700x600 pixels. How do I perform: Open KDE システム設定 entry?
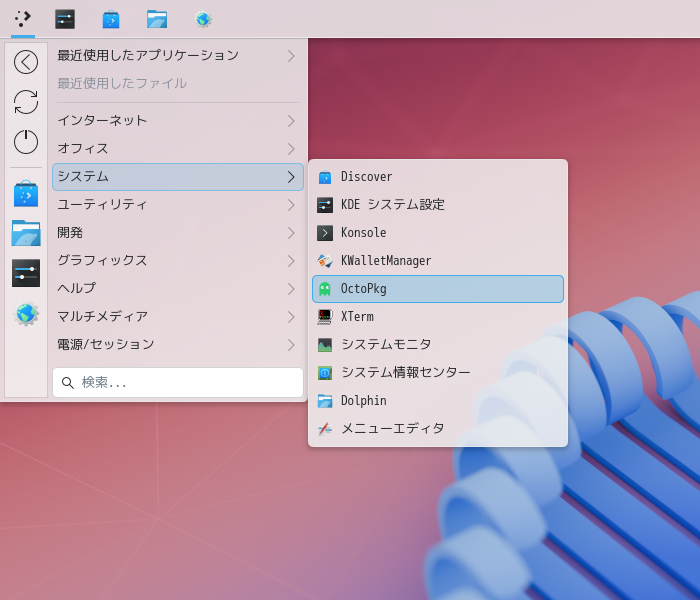point(438,205)
